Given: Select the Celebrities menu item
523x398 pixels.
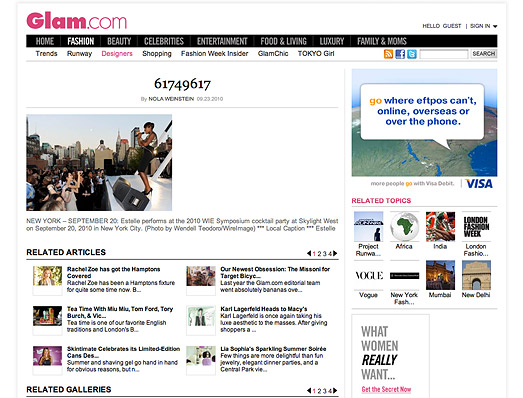Looking at the screenshot, I should pos(164,41).
